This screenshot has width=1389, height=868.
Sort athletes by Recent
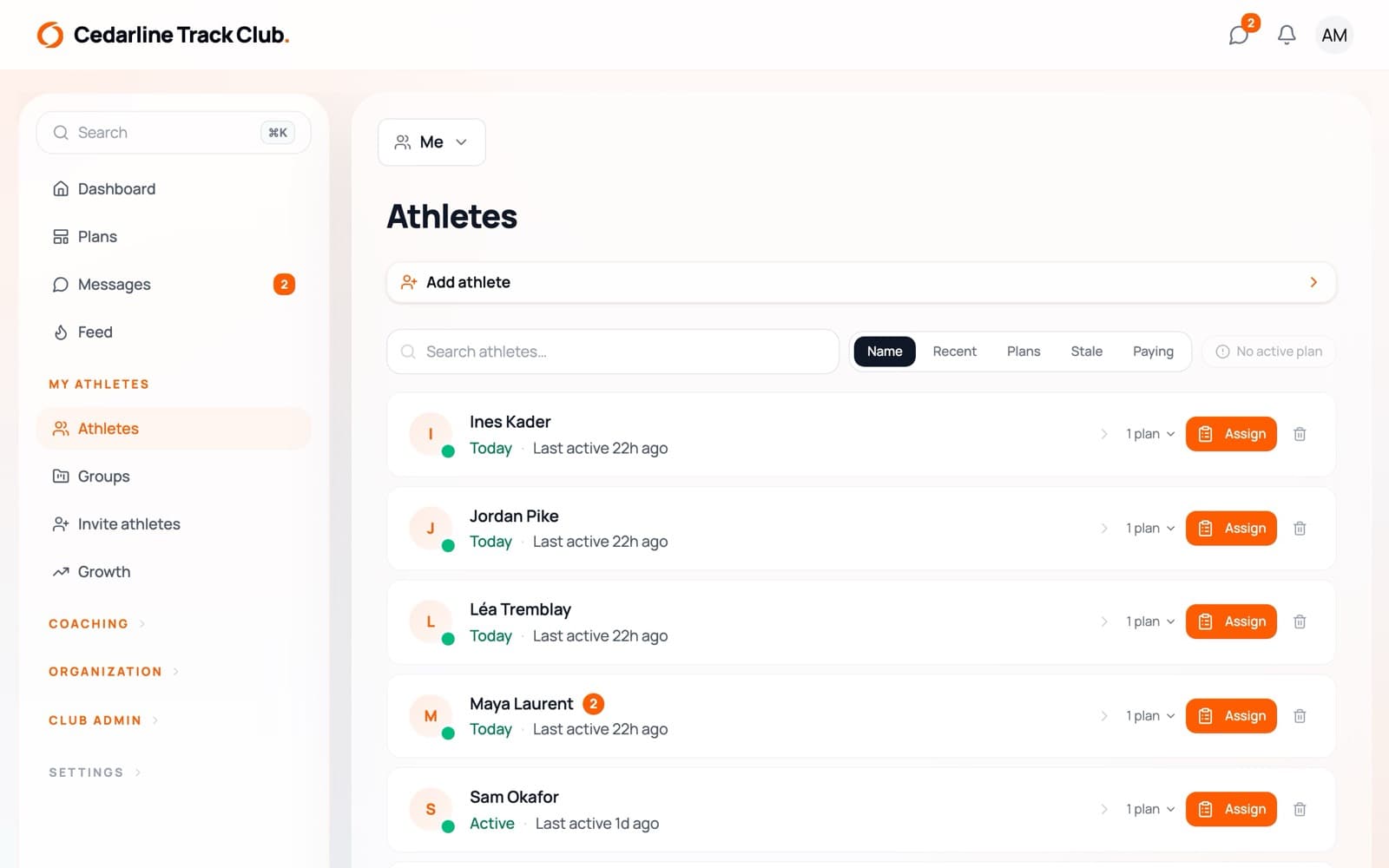click(955, 352)
